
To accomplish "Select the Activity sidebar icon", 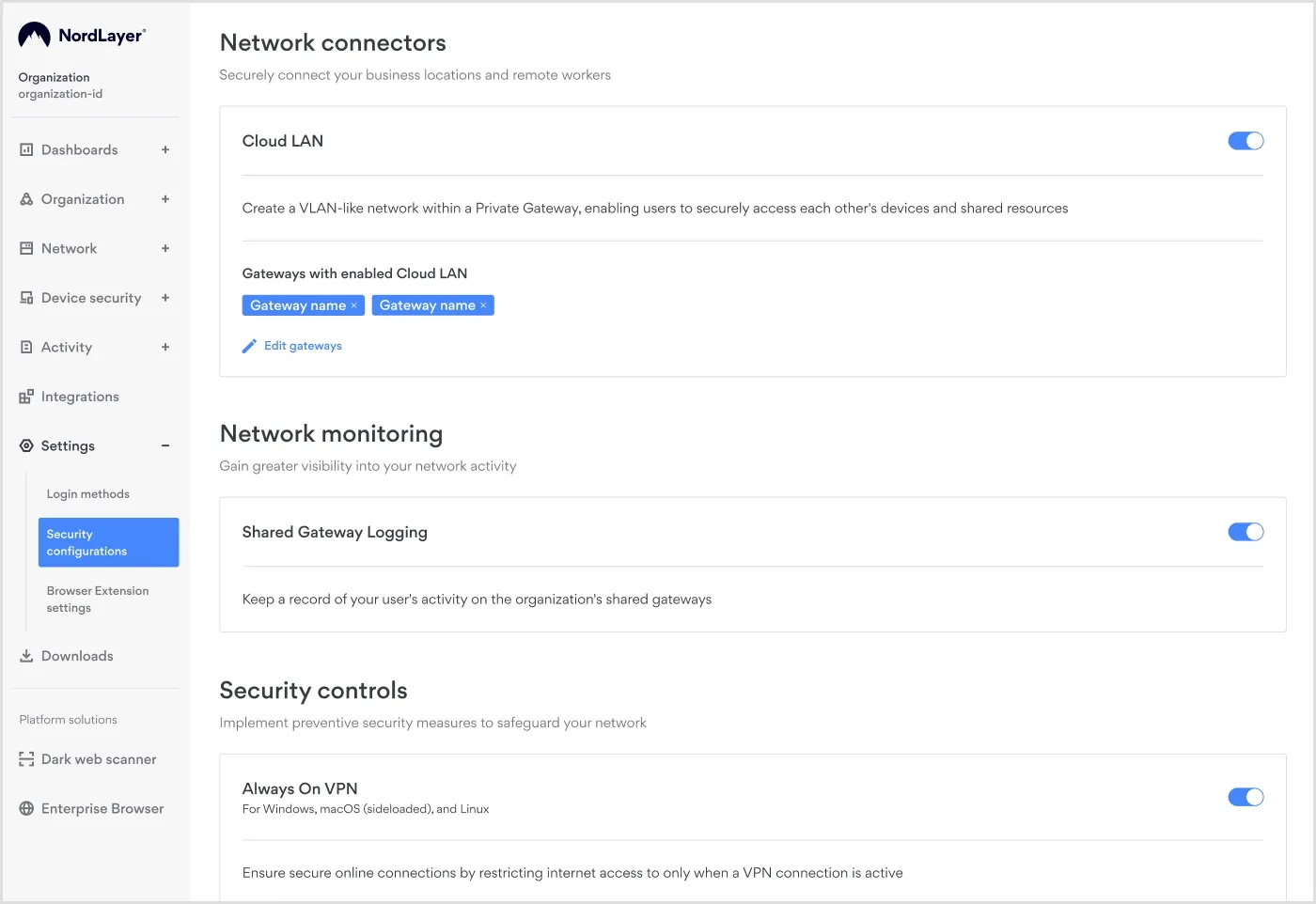I will (25, 347).
